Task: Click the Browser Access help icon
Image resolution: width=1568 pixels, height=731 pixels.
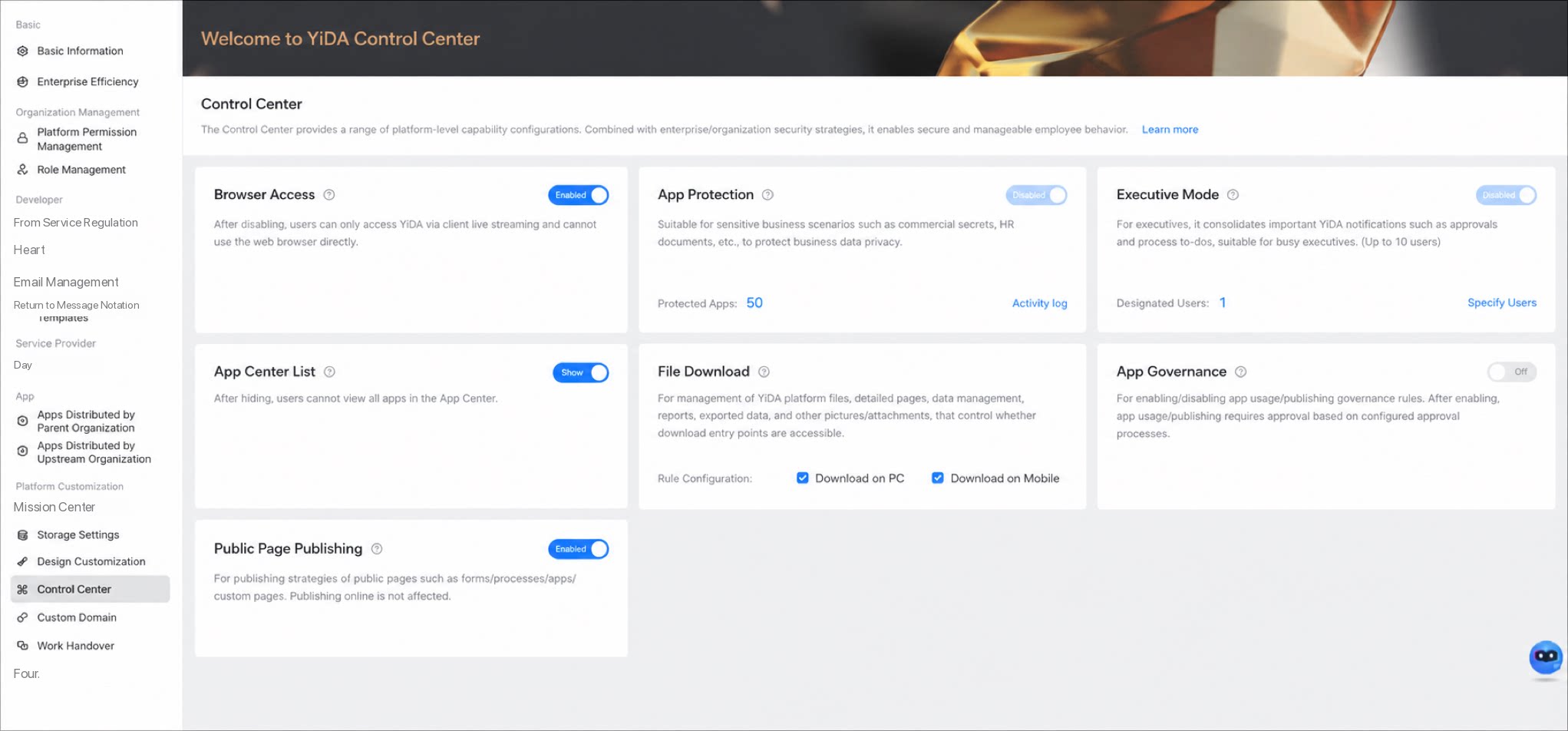Action: coord(329,195)
